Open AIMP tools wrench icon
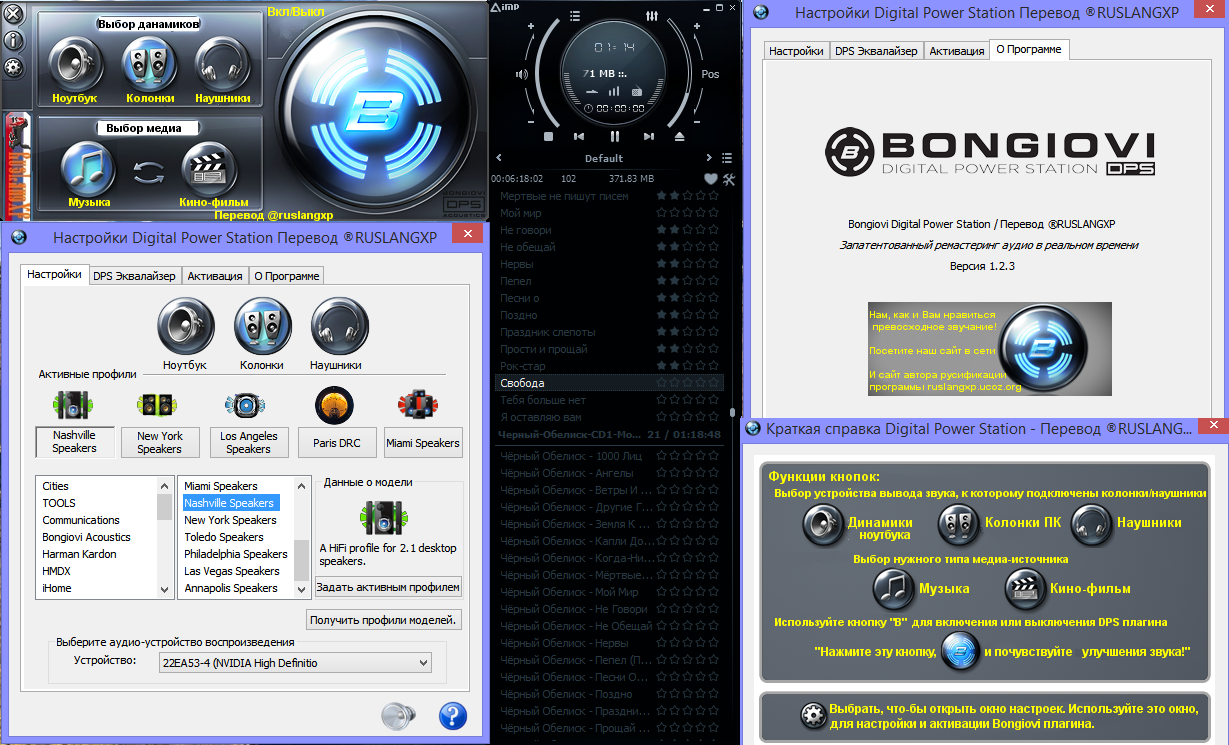Viewport: 1229px width, 745px height. [729, 179]
